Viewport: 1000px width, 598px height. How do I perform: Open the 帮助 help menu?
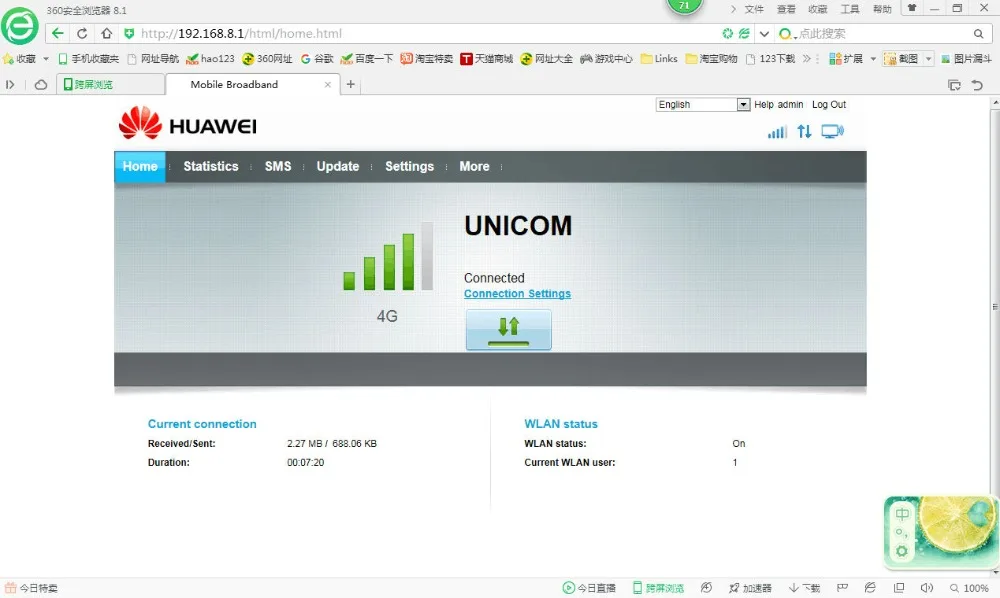[882, 9]
